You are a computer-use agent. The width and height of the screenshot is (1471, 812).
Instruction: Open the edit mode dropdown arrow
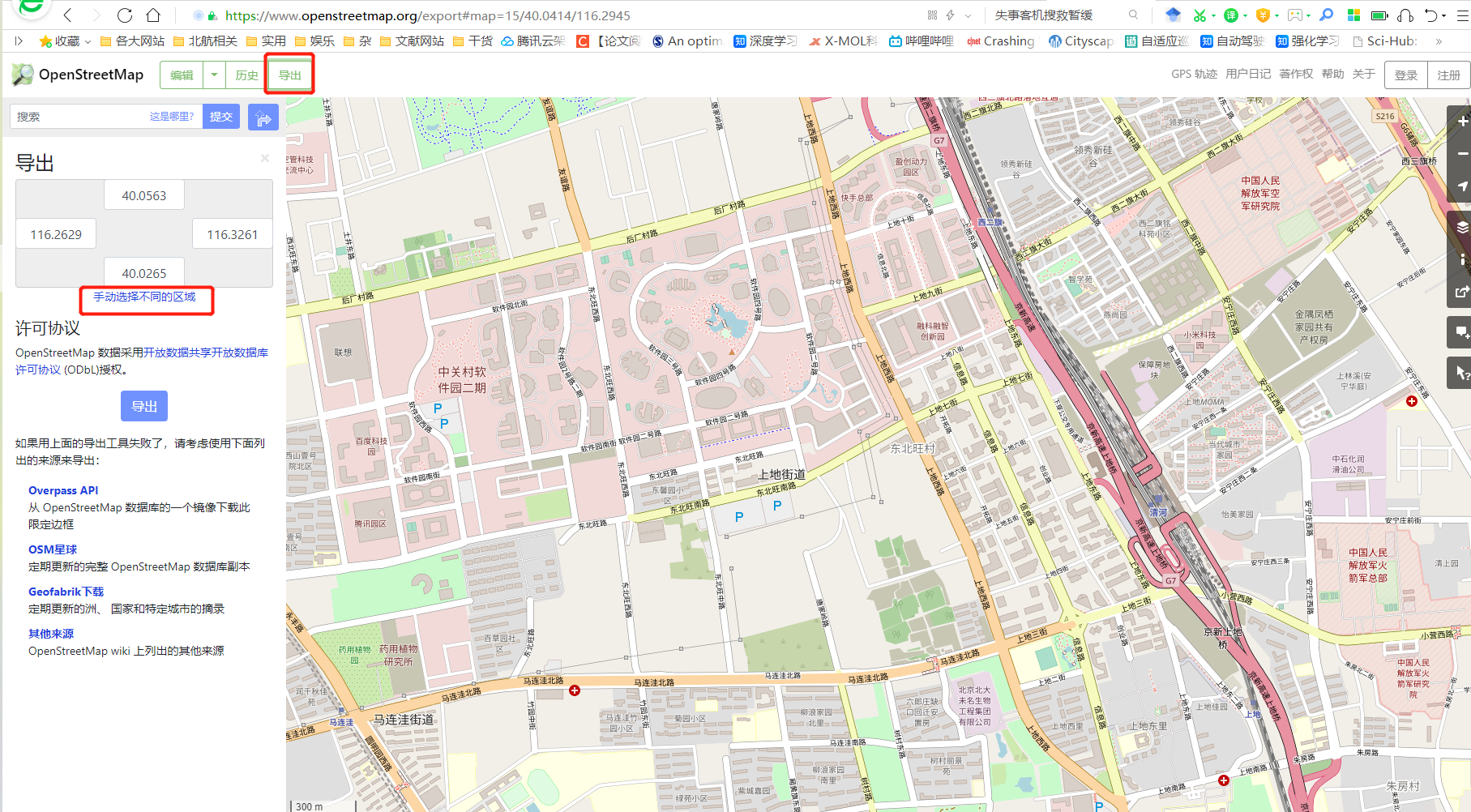tap(213, 75)
